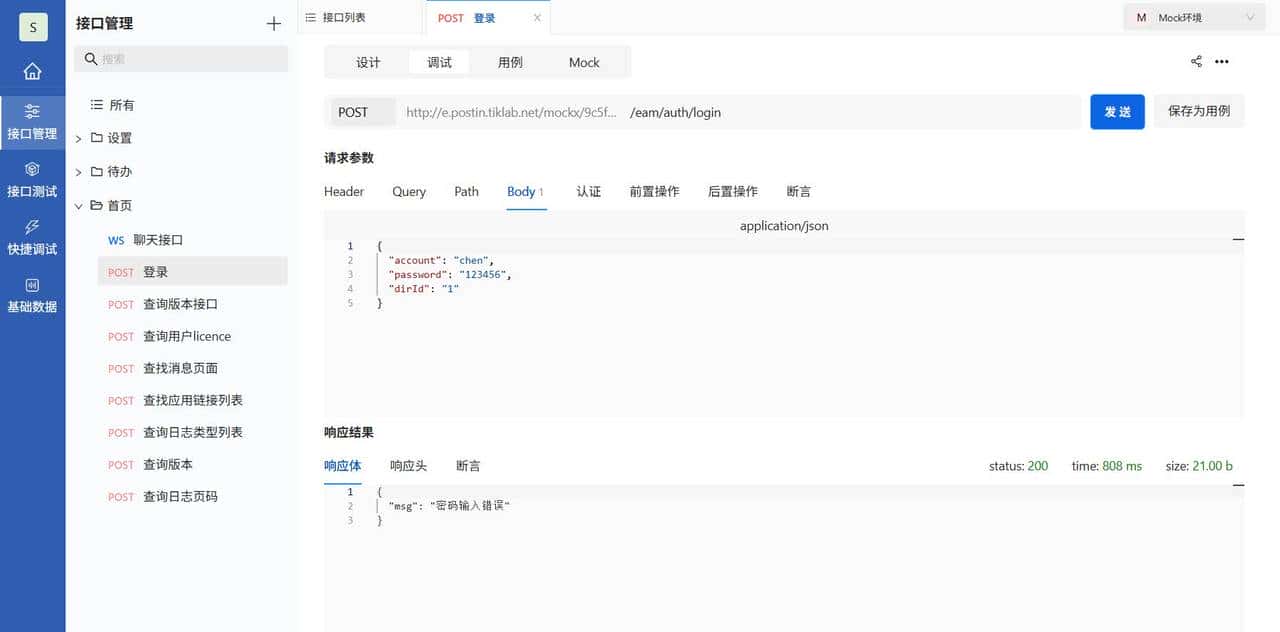
Task: Click the 发送 send button
Action: [x=1117, y=112]
